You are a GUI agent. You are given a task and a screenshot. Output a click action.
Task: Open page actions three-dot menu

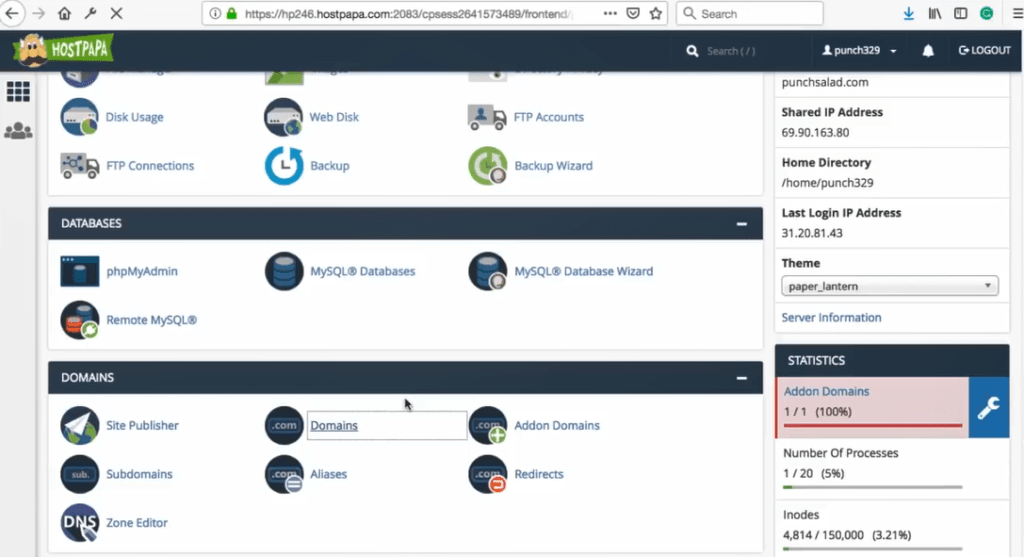[610, 13]
